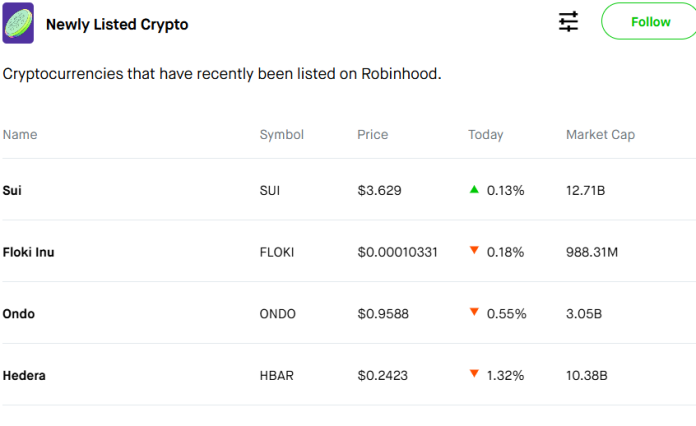Click the Newly Listed Crypto list icon
696x426 pixels.
[x=19, y=23]
